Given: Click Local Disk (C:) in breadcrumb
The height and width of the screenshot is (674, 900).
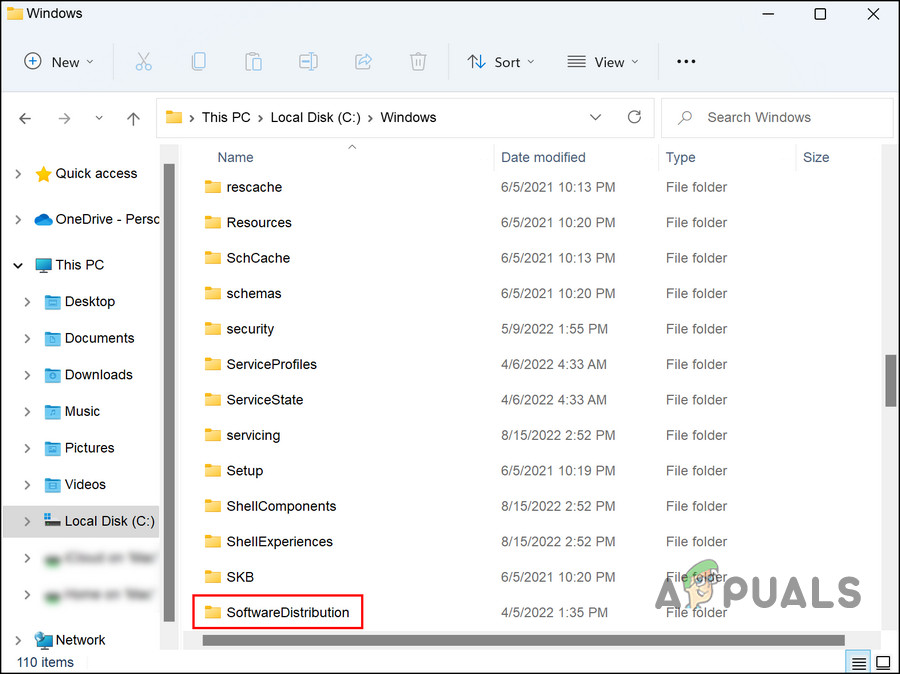Looking at the screenshot, I should click(316, 117).
